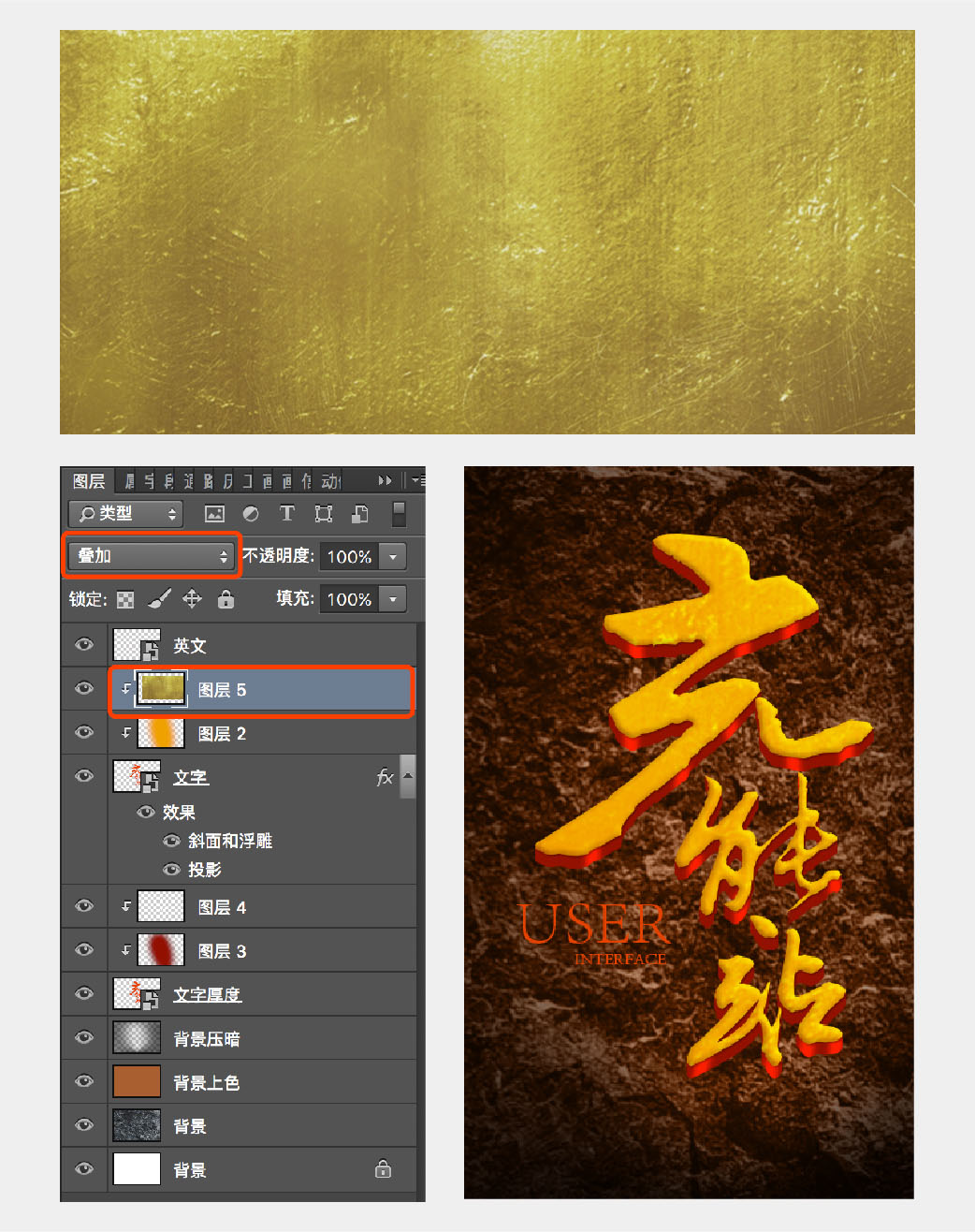
Task: Click the fx icon on the 文字 layer
Action: [384, 776]
